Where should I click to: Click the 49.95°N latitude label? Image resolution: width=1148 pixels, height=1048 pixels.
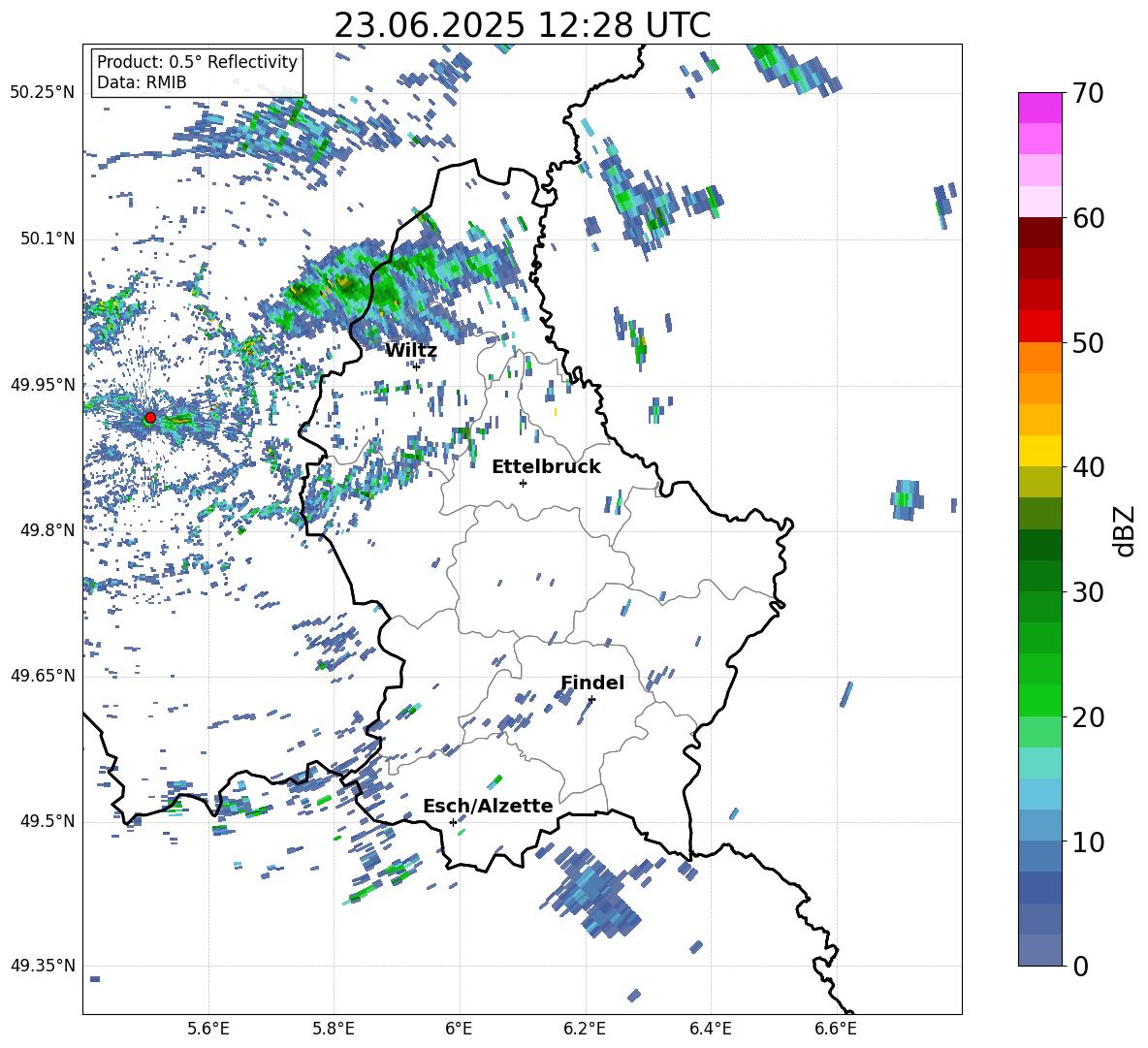(43, 385)
